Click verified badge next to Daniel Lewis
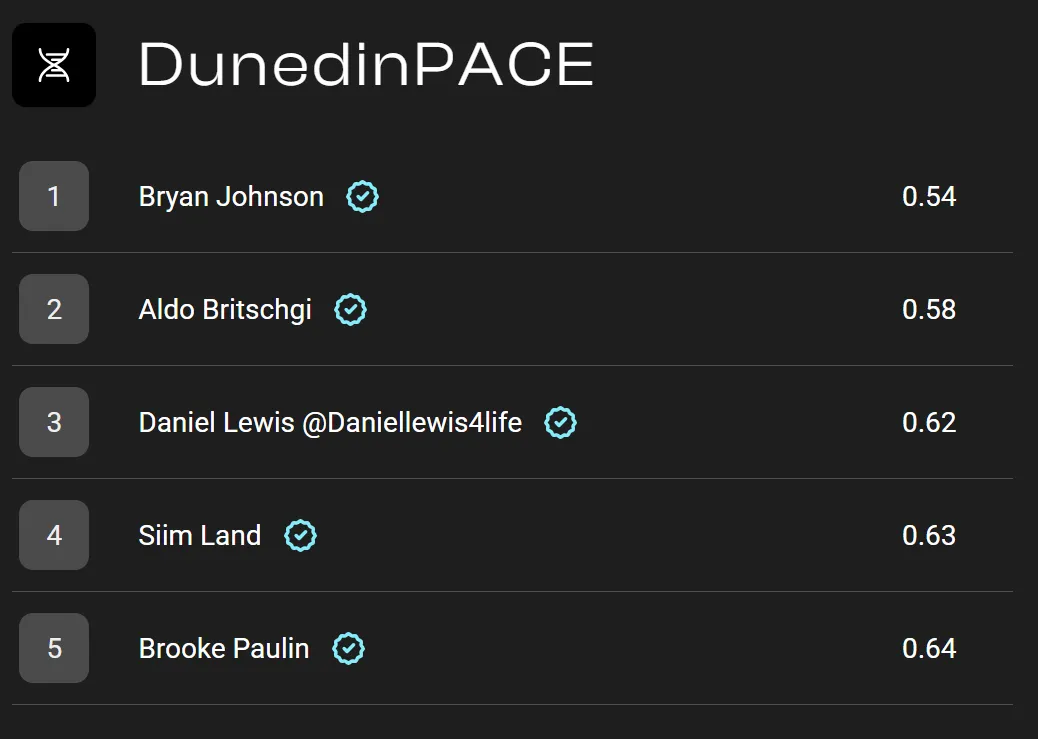This screenshot has width=1038, height=739. pos(560,422)
